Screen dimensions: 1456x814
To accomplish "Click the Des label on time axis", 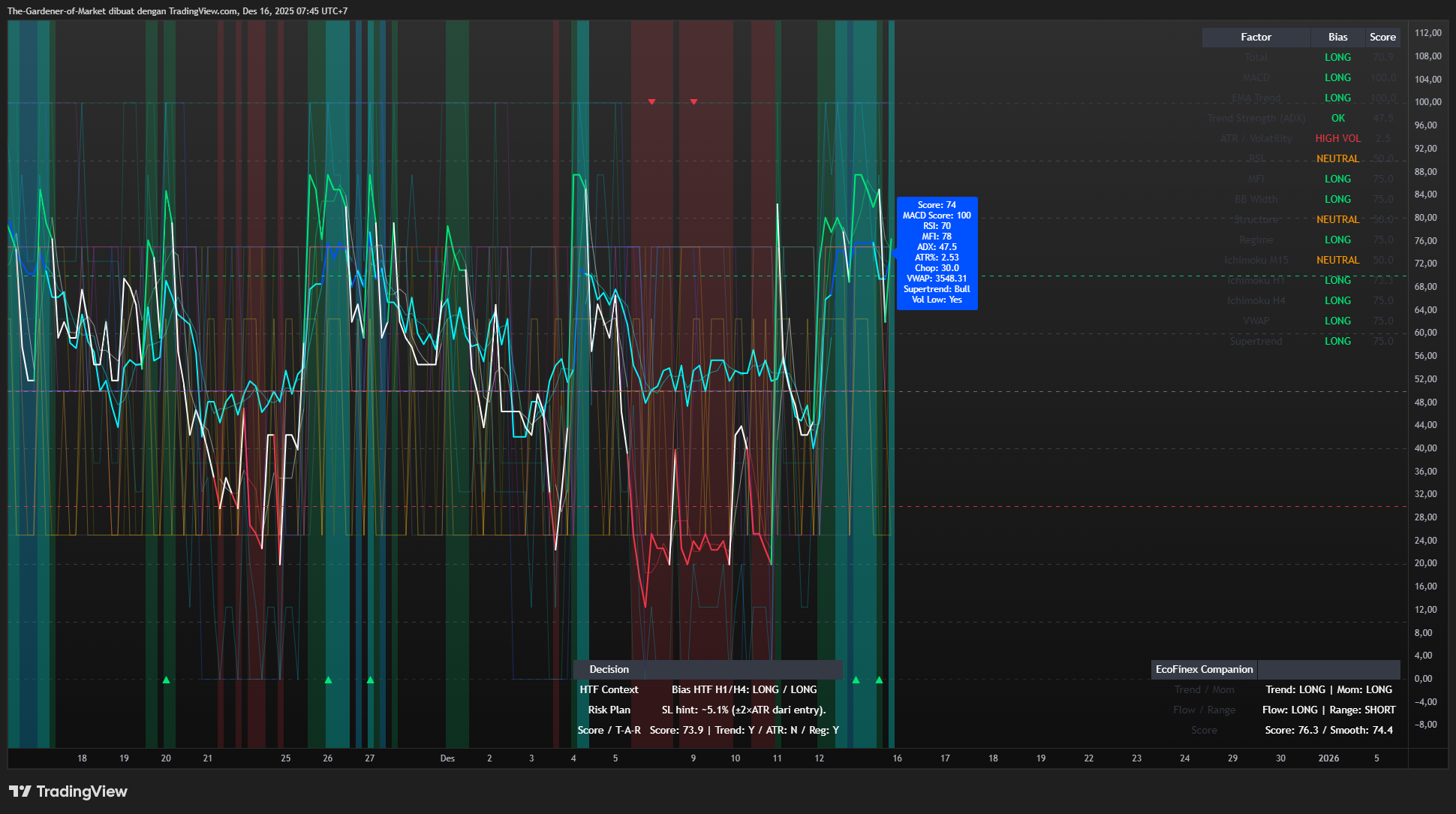I will point(447,758).
